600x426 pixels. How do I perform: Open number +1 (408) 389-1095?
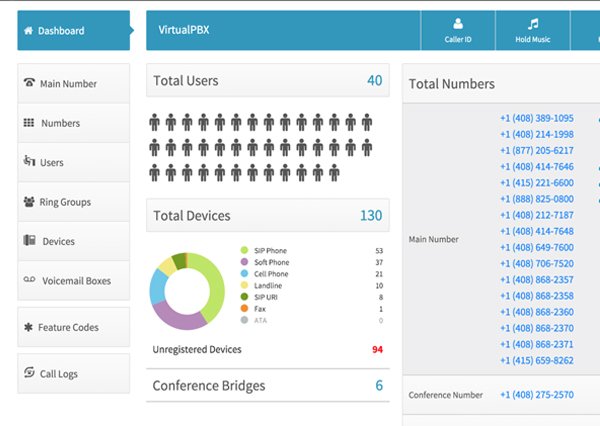pyautogui.click(x=537, y=118)
